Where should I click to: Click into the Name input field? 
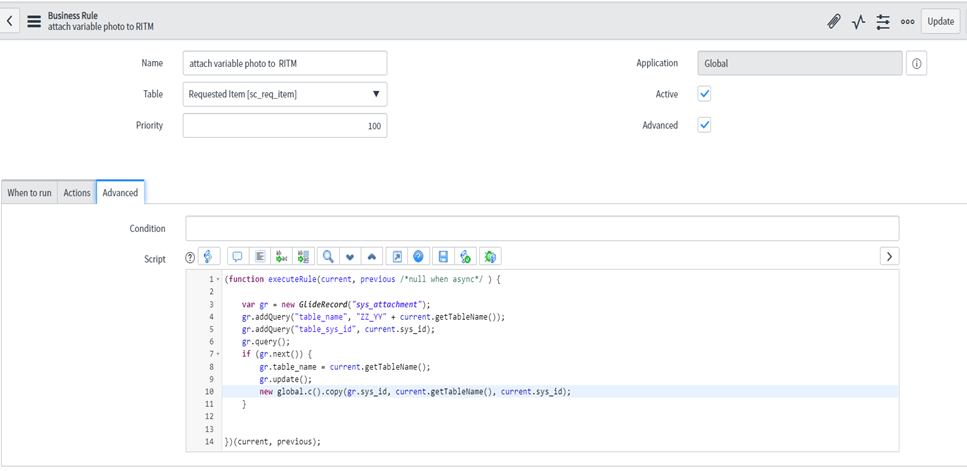pos(285,63)
